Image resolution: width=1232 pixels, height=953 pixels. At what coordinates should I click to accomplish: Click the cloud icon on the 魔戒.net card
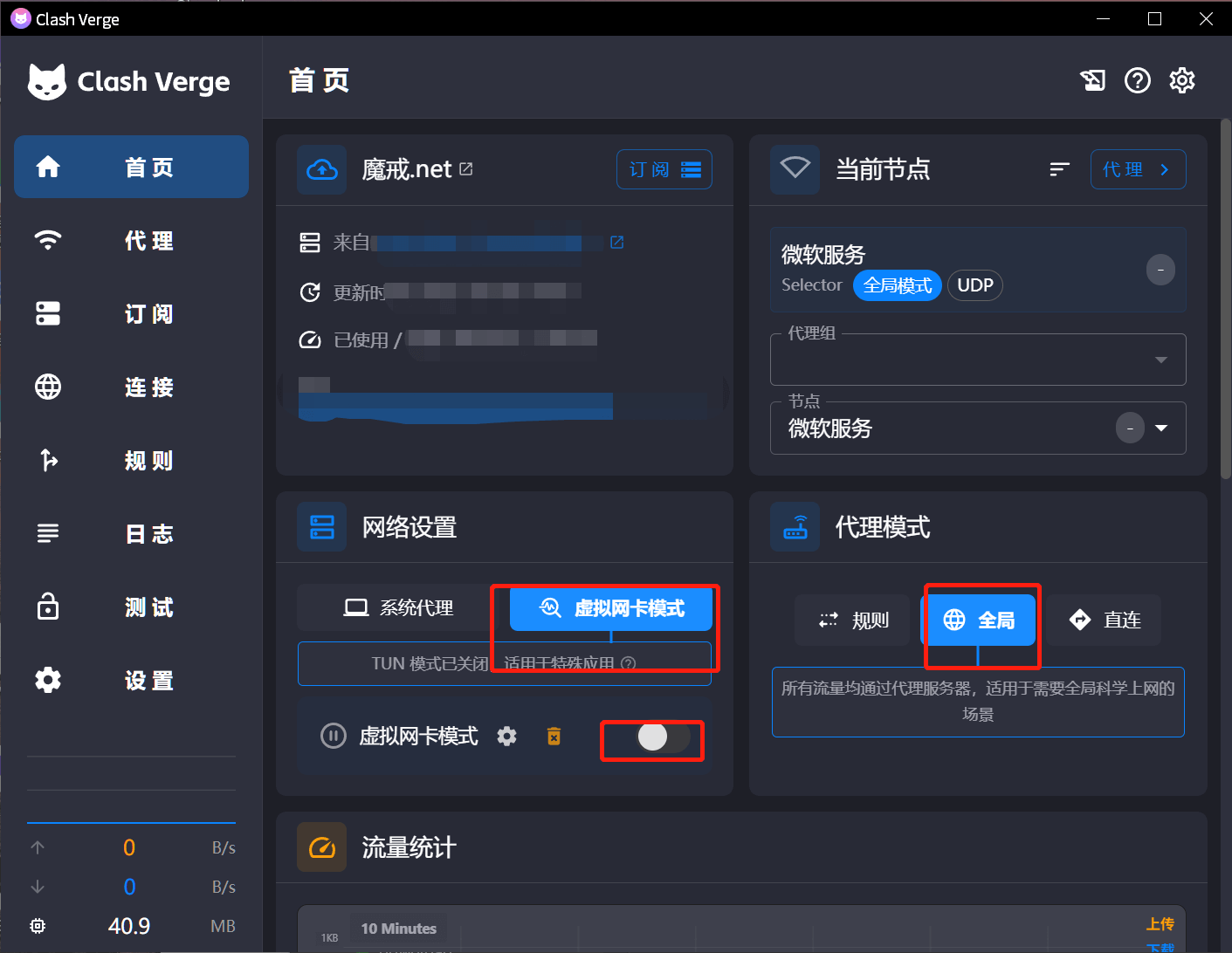pos(322,169)
